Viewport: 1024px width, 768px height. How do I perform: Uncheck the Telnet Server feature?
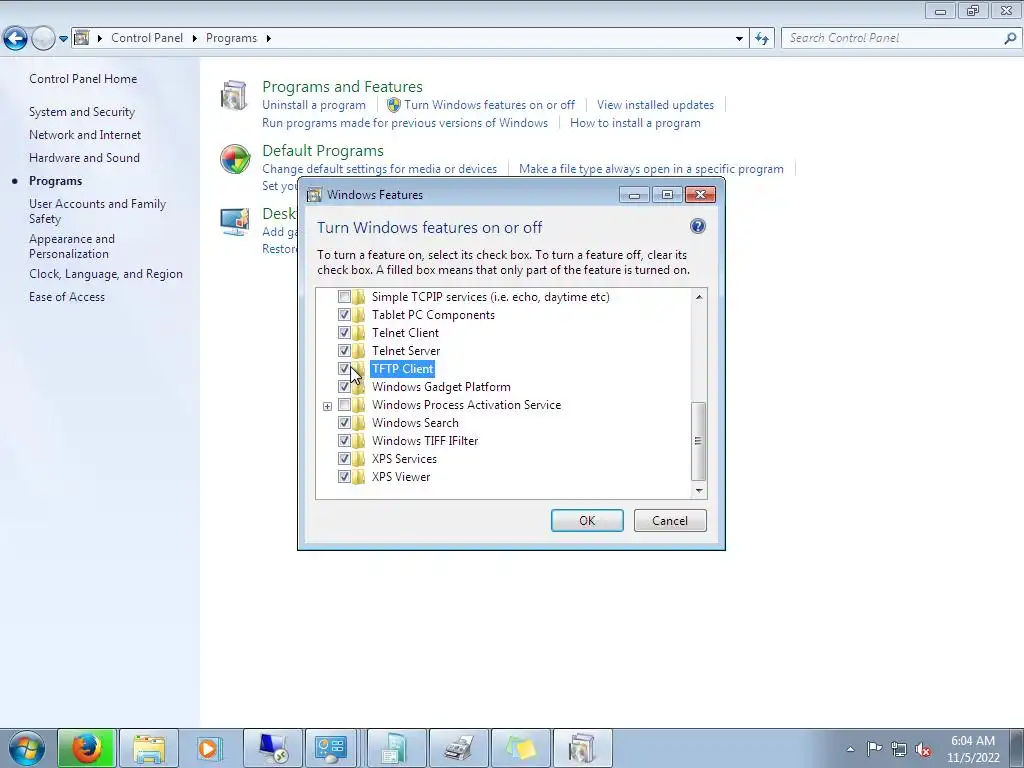[344, 351]
